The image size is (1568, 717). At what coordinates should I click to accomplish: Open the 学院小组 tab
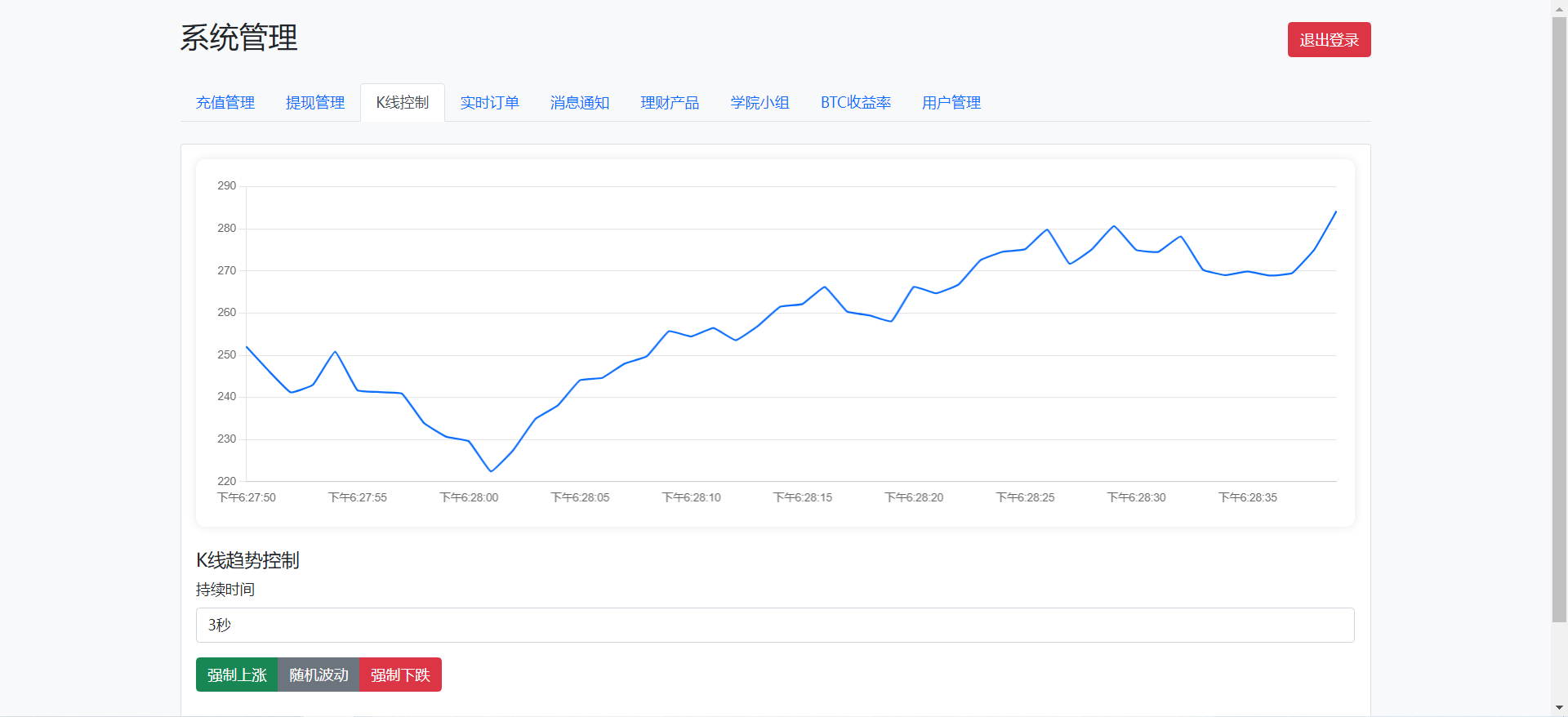point(759,103)
